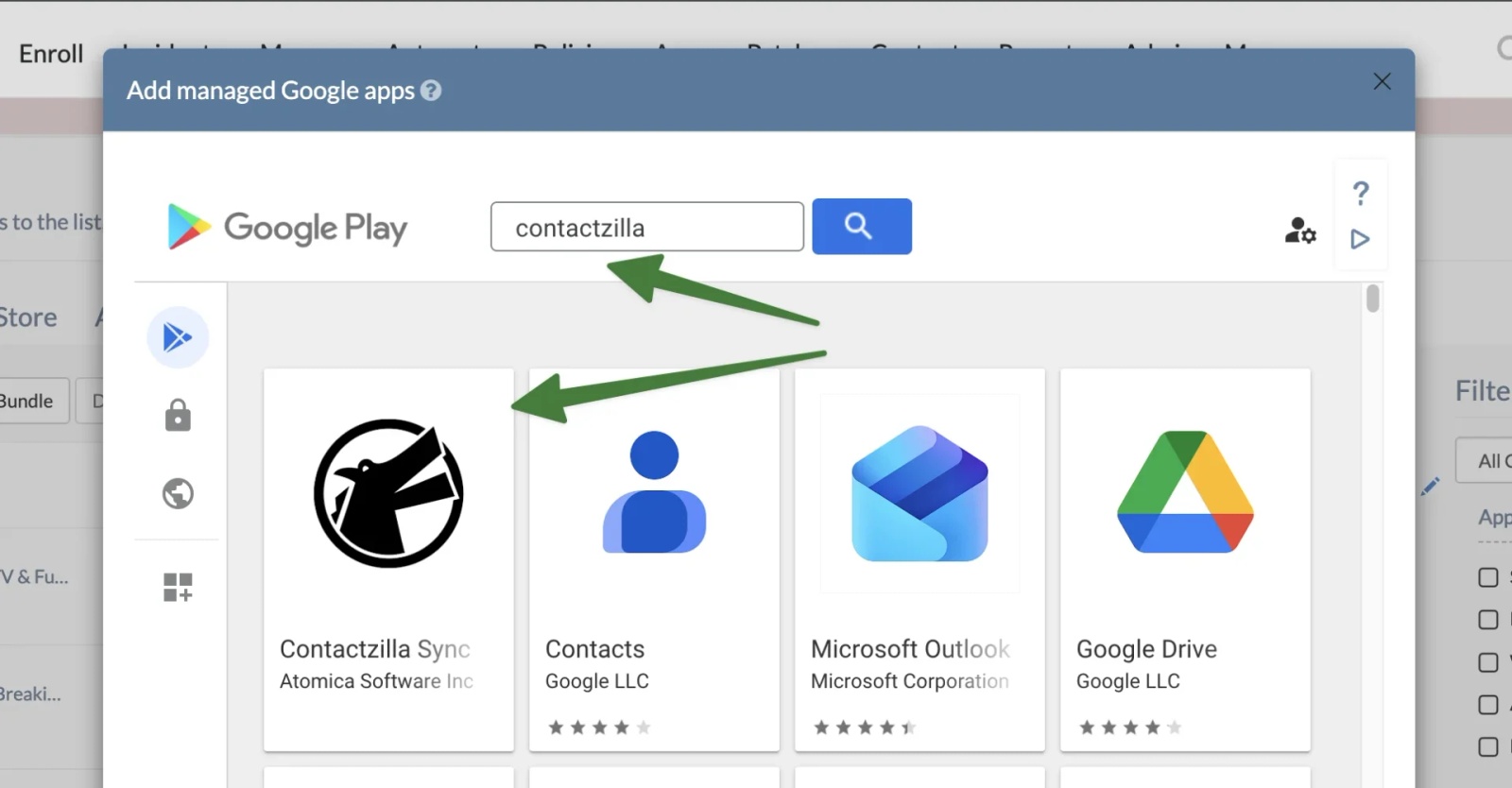The width and height of the screenshot is (1512, 788).
Task: Click Atomica Software Inc developer text
Action: (376, 681)
